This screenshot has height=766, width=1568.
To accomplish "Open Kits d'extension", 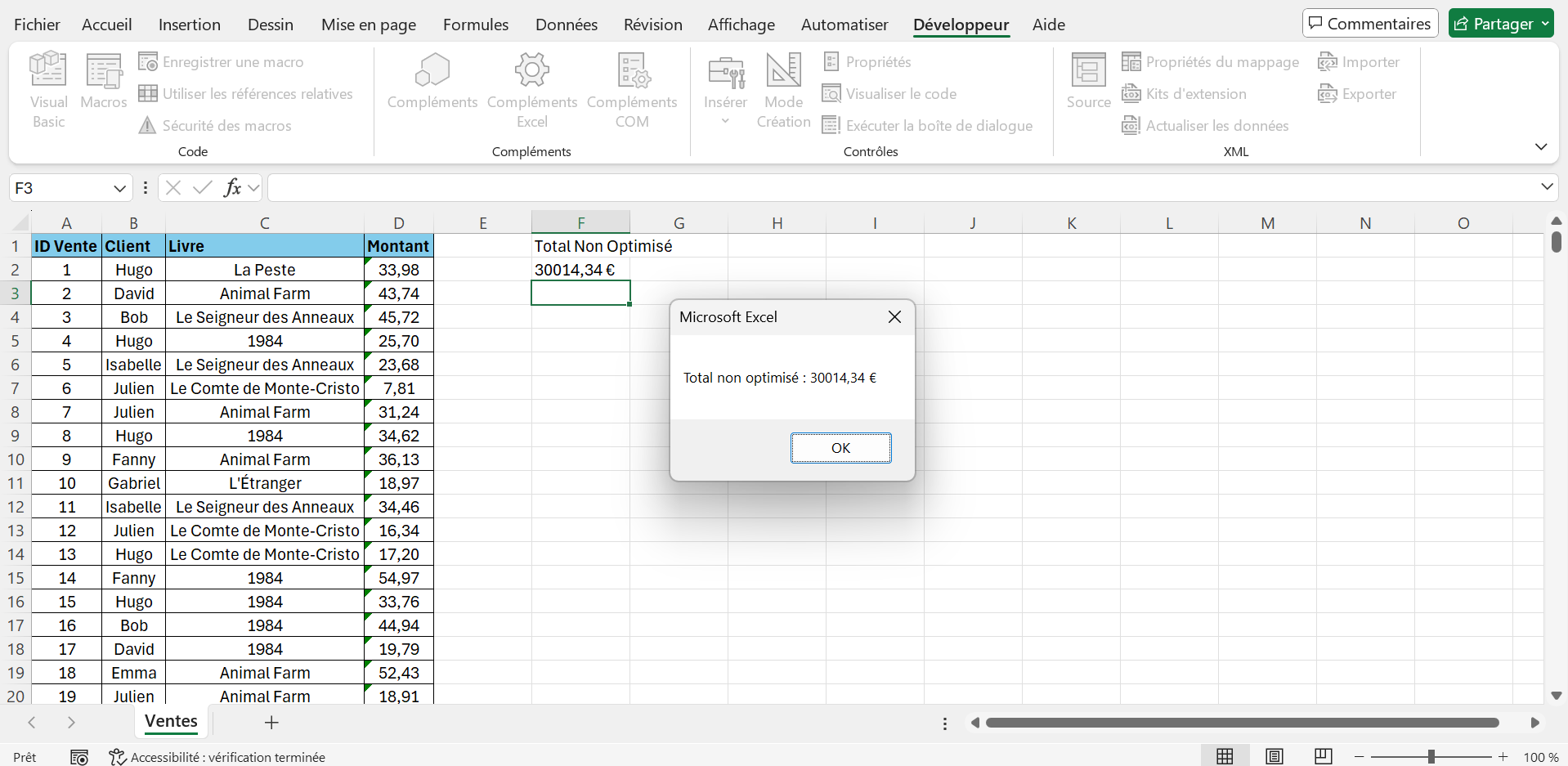I will [1184, 94].
